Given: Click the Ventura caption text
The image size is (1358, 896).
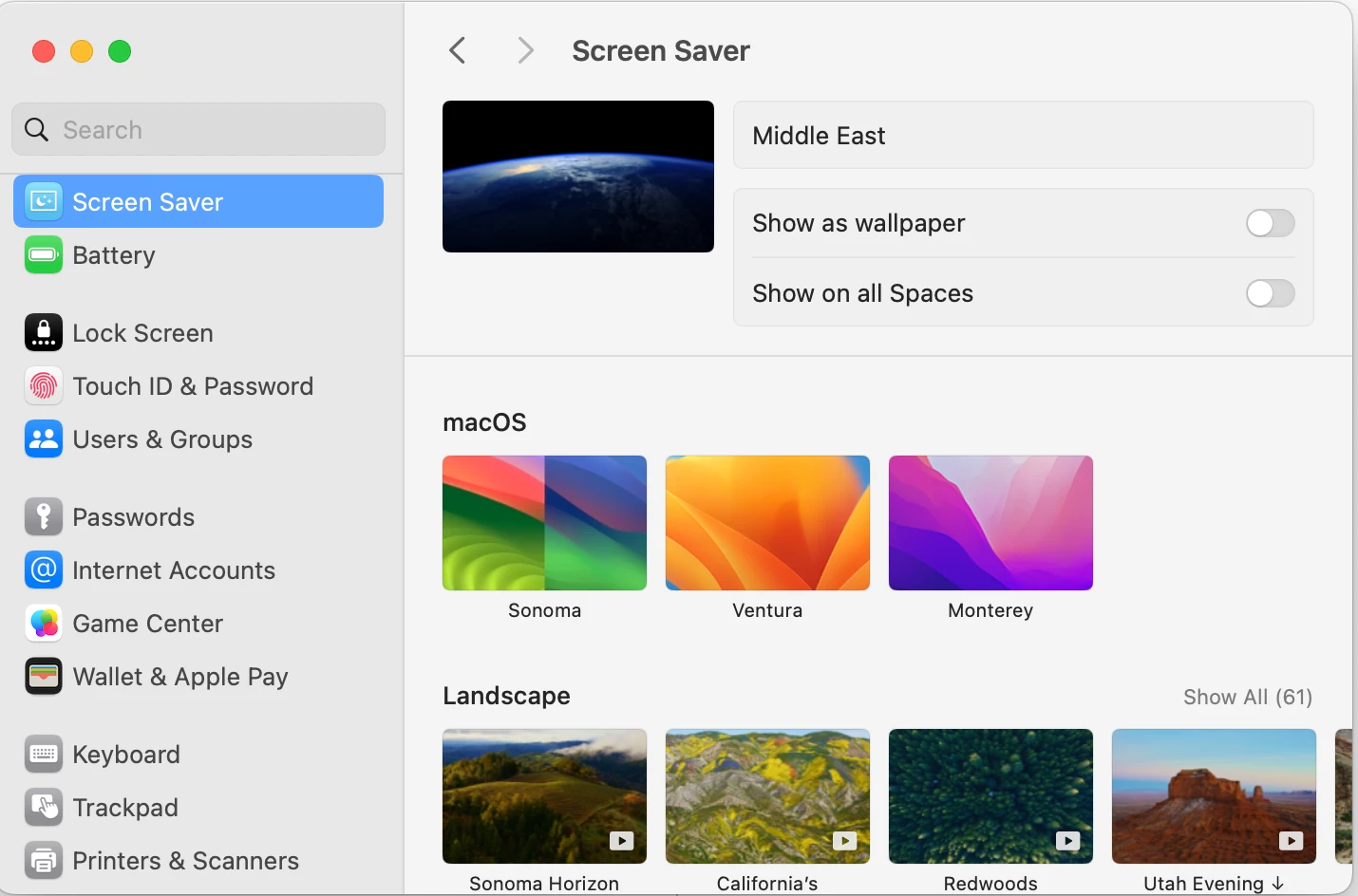Looking at the screenshot, I should pos(767,610).
